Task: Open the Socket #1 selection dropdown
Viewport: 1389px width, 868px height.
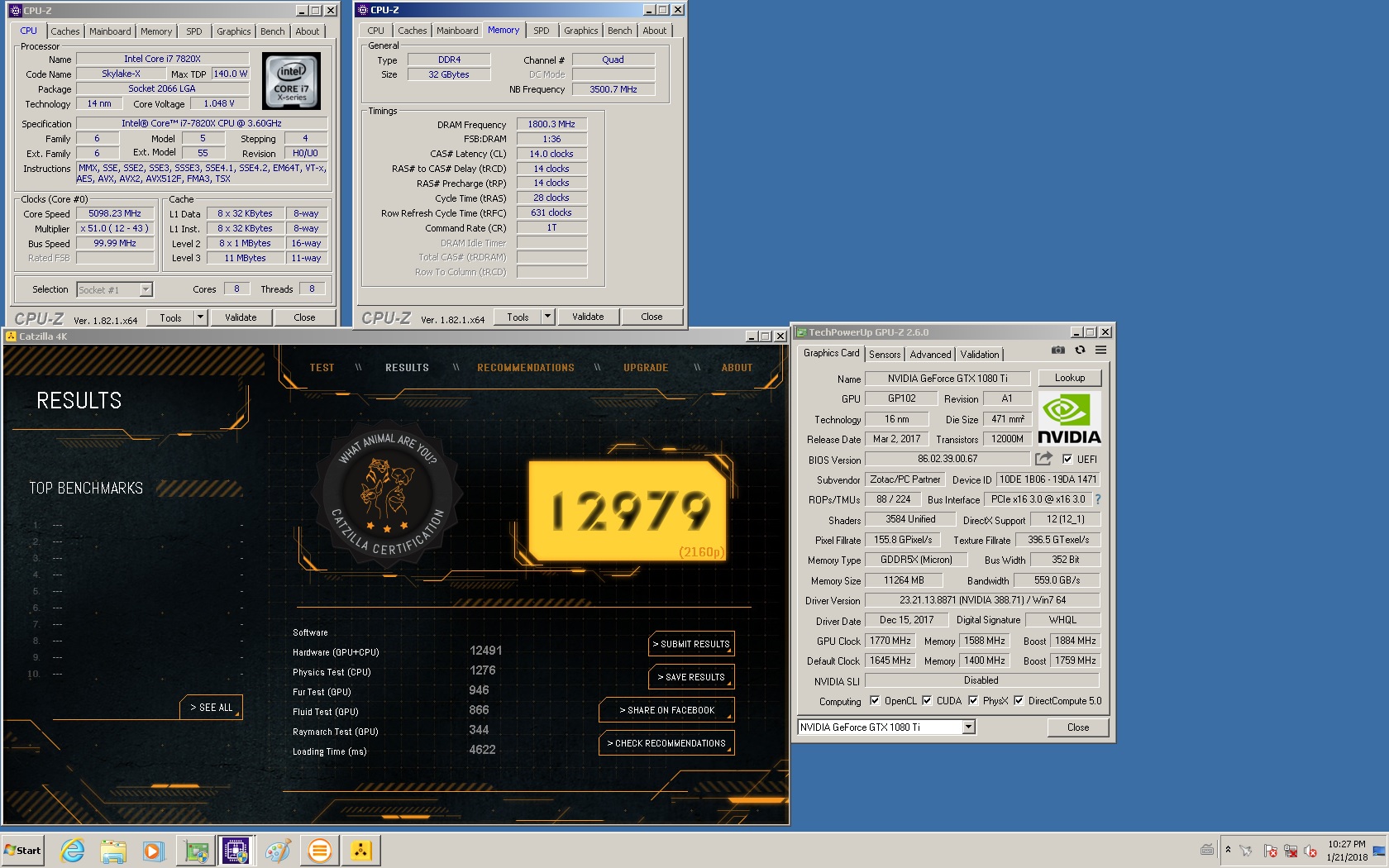Action: click(146, 289)
